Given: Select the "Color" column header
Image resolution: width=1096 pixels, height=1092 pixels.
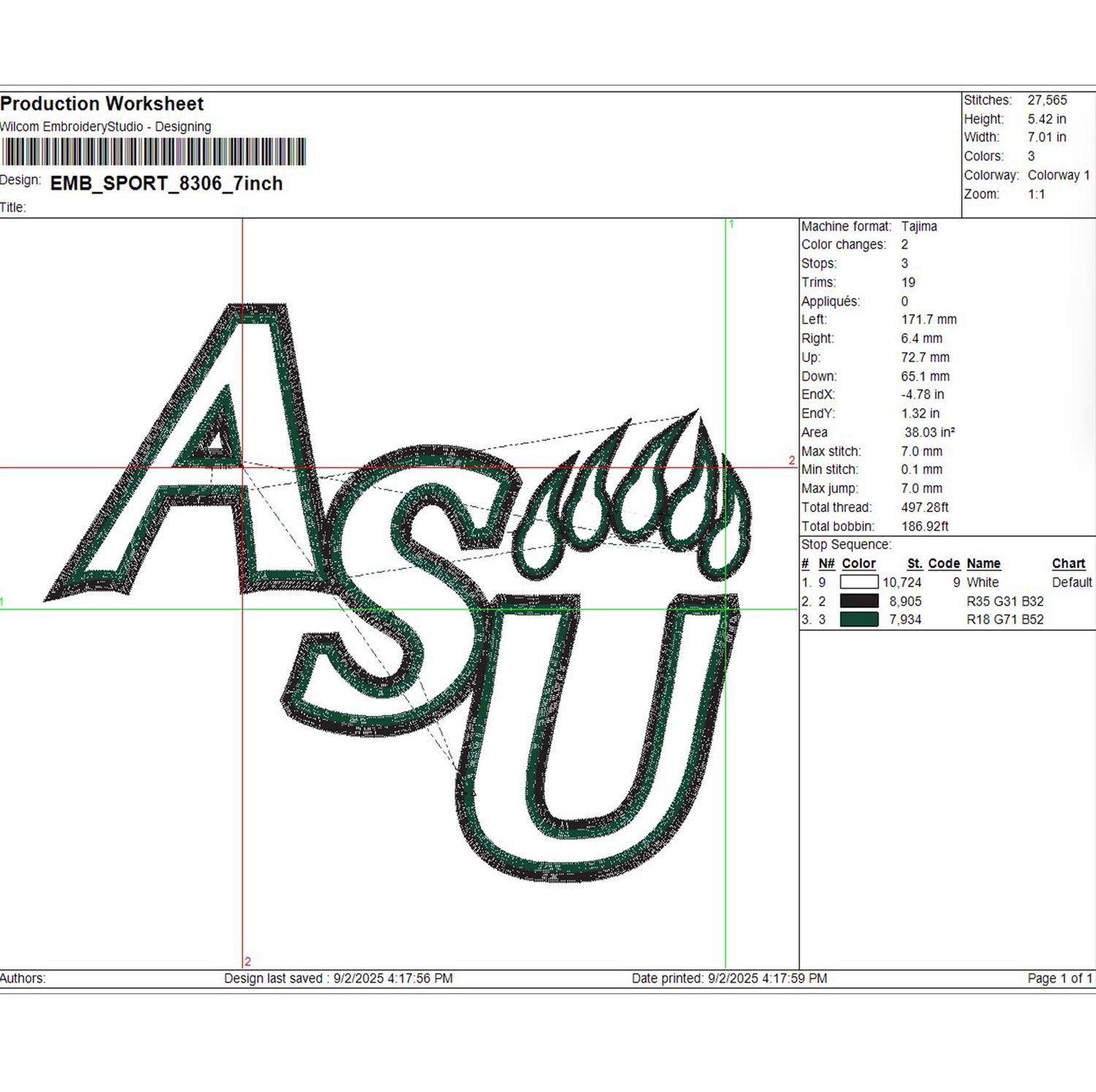Looking at the screenshot, I should (x=859, y=564).
